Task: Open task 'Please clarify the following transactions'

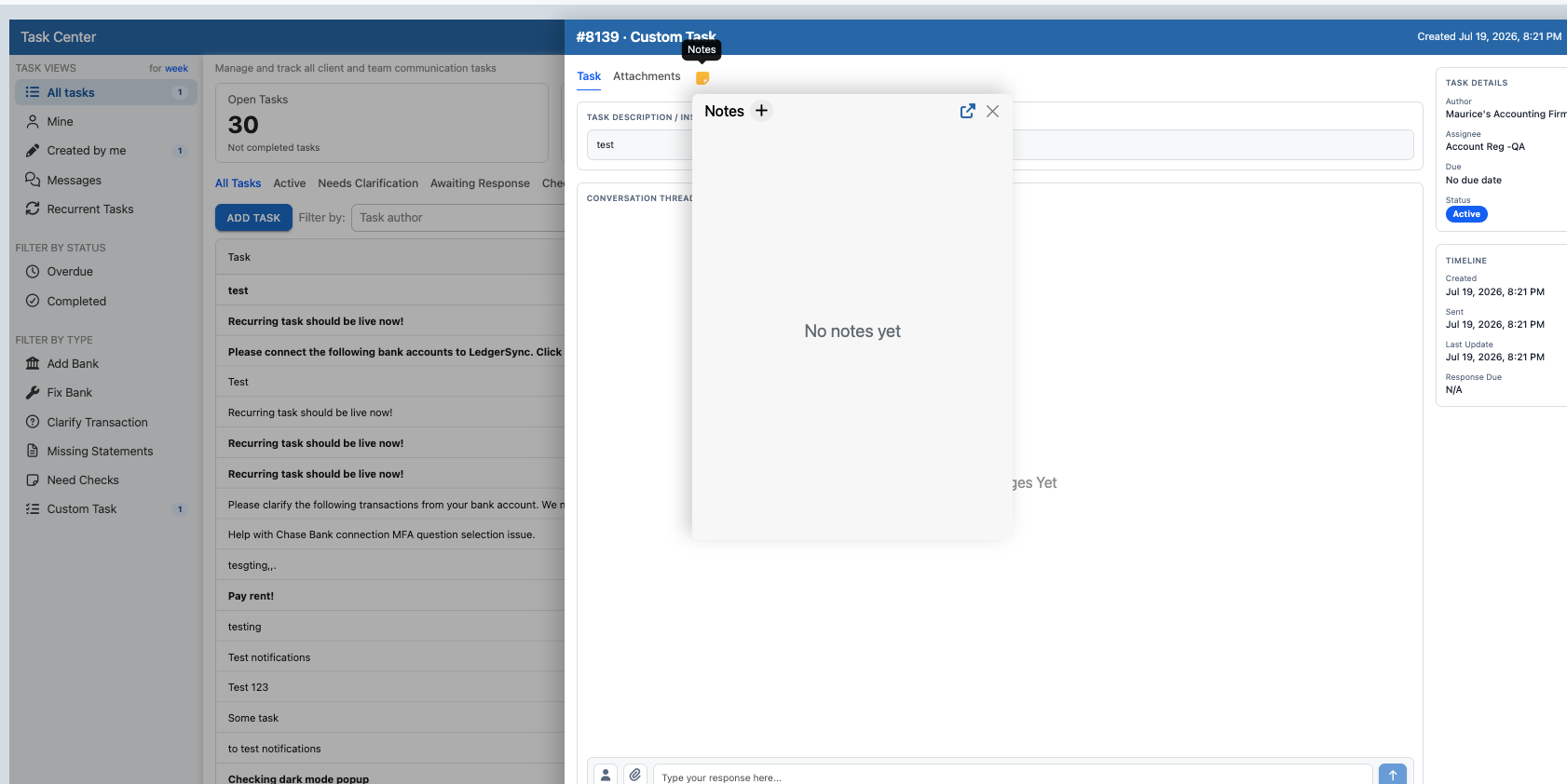Action: 390,505
